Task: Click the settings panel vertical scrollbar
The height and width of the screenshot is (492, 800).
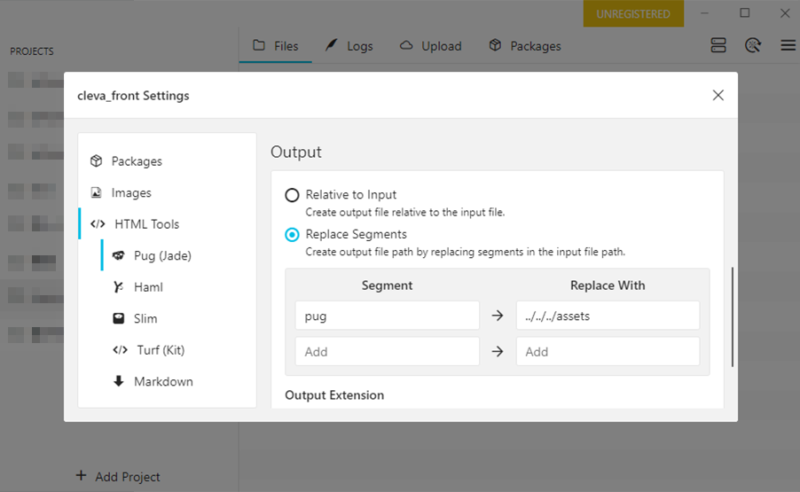Action: click(x=733, y=317)
